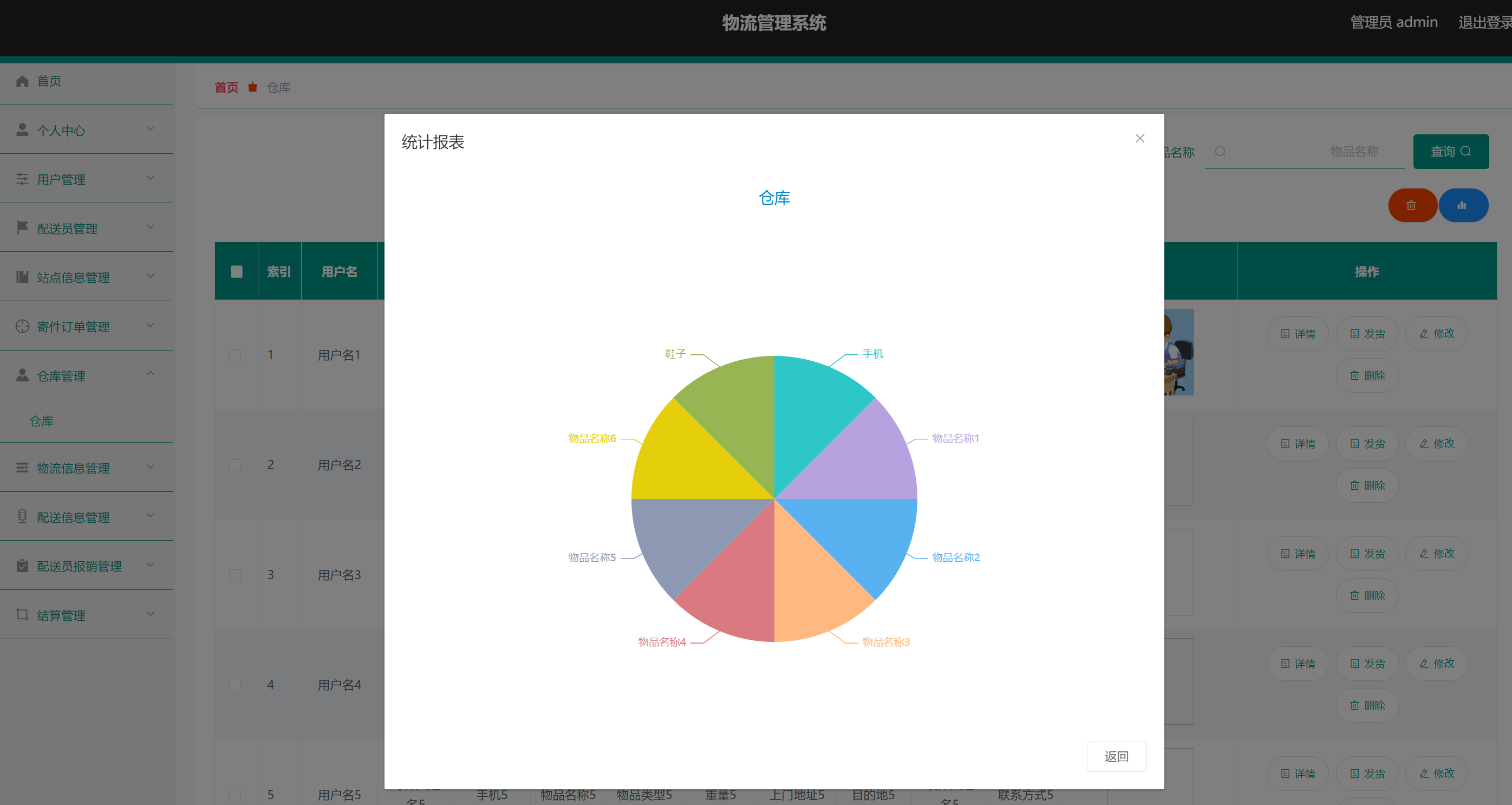Check the row 用户名2 checkbox
The image size is (1512, 805).
click(x=235, y=465)
